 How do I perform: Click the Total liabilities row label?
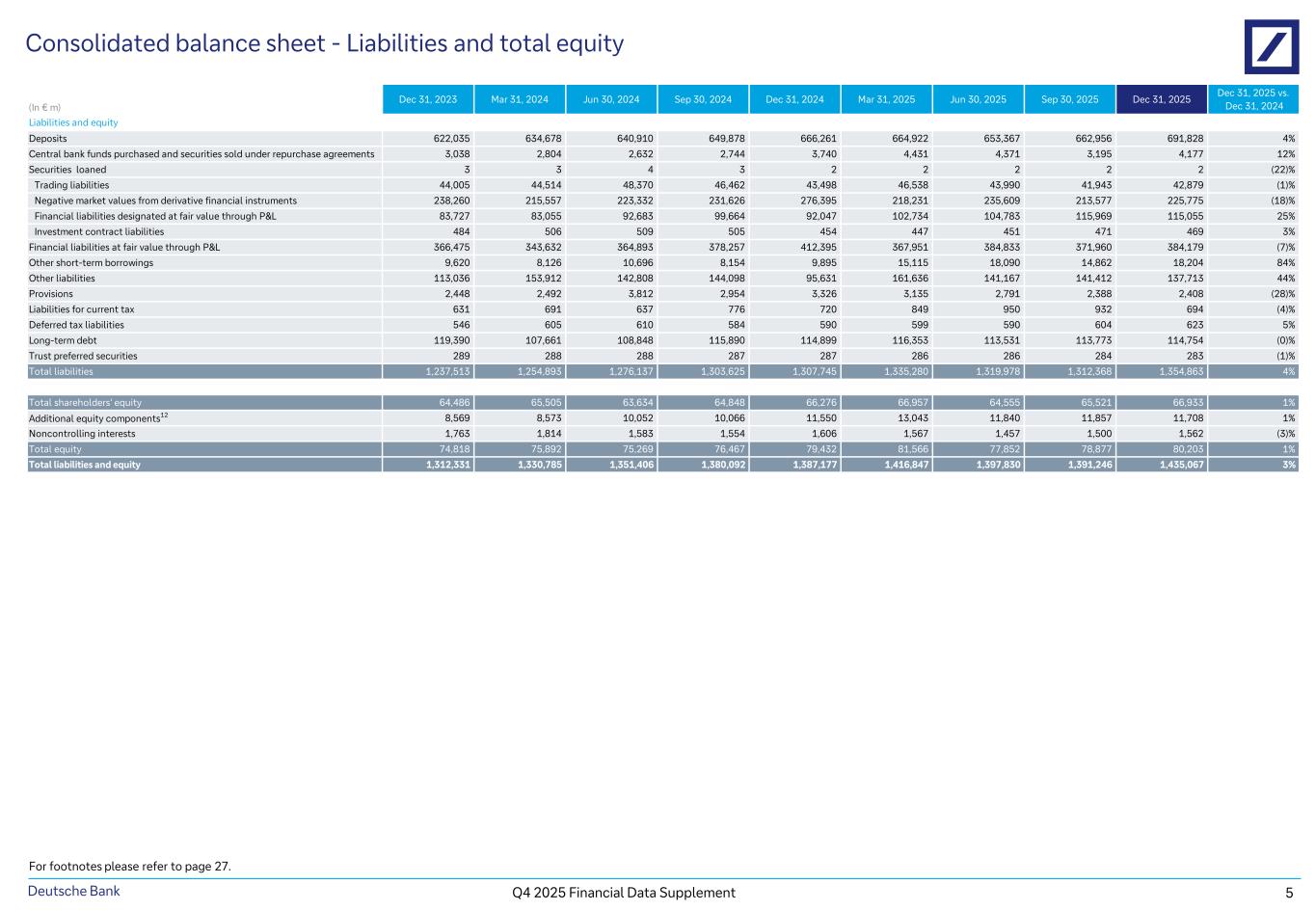61,371
